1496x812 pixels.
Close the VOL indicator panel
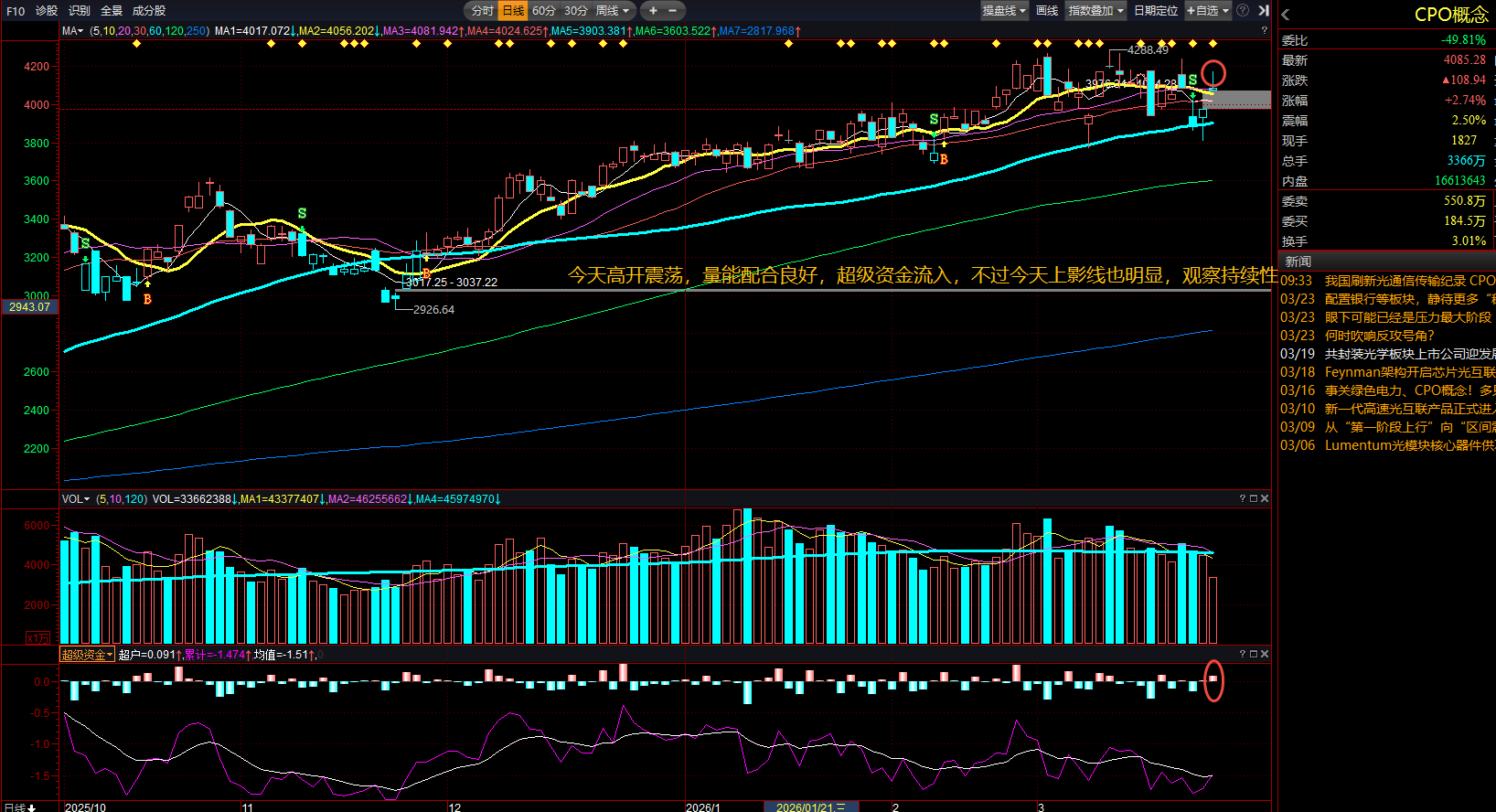click(x=1265, y=498)
